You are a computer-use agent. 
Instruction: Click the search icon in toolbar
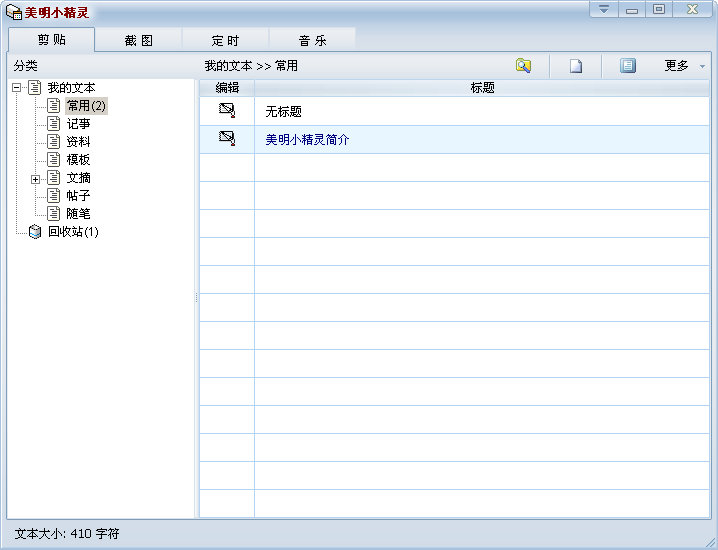523,65
